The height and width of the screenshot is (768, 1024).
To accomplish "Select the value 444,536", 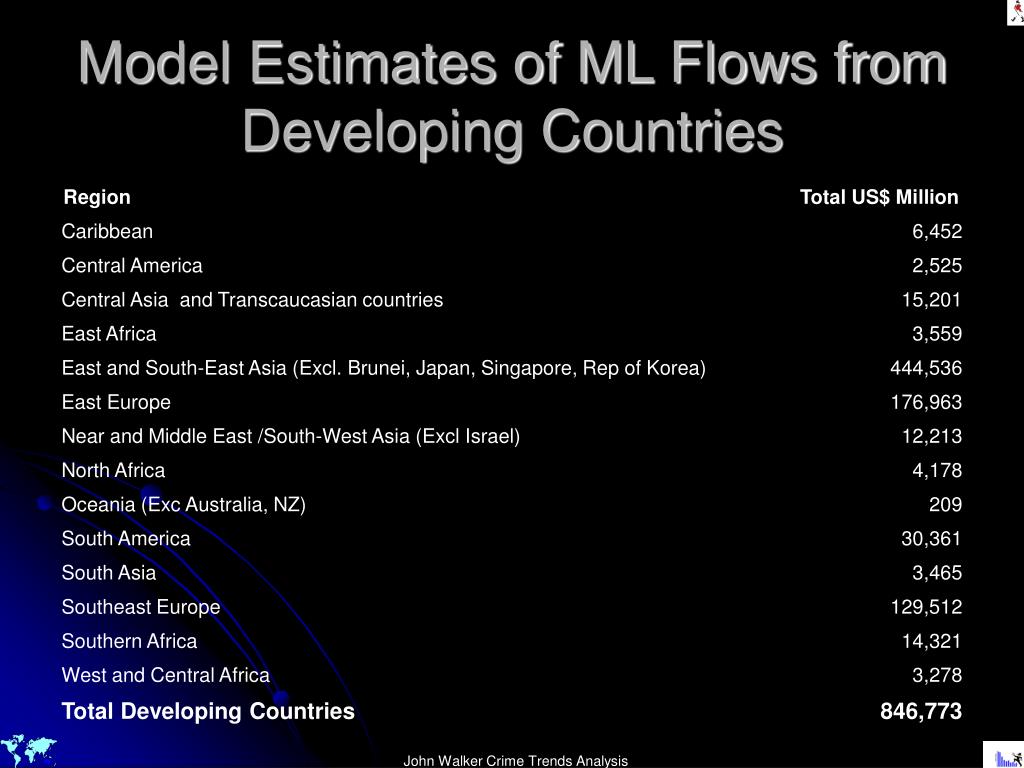I will [926, 368].
